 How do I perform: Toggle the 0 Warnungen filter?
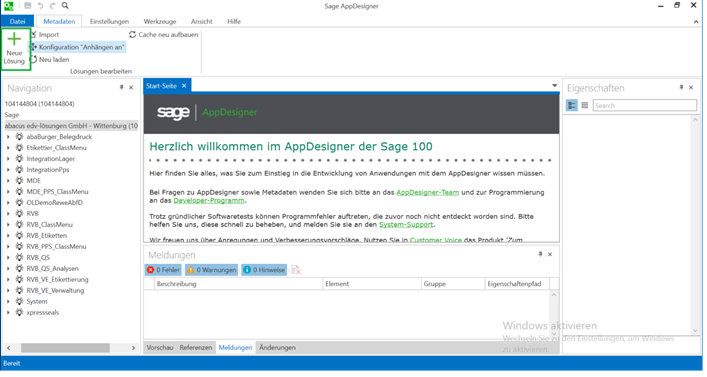(x=211, y=271)
